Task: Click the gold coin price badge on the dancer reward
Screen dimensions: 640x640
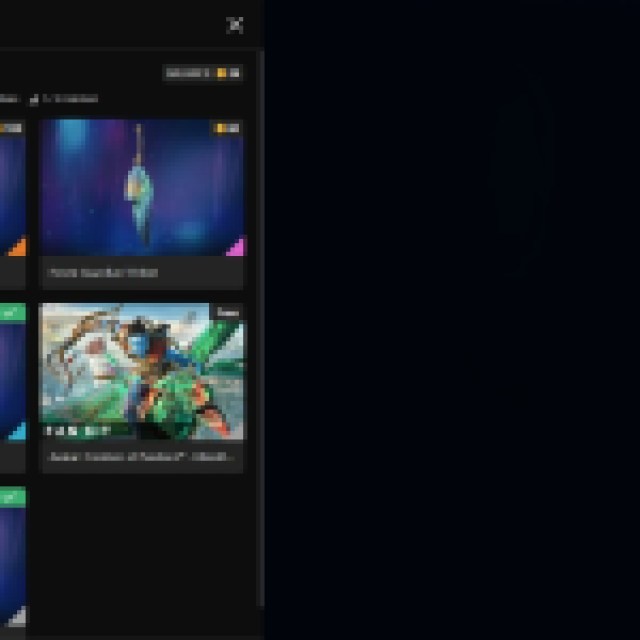Action: (x=228, y=128)
